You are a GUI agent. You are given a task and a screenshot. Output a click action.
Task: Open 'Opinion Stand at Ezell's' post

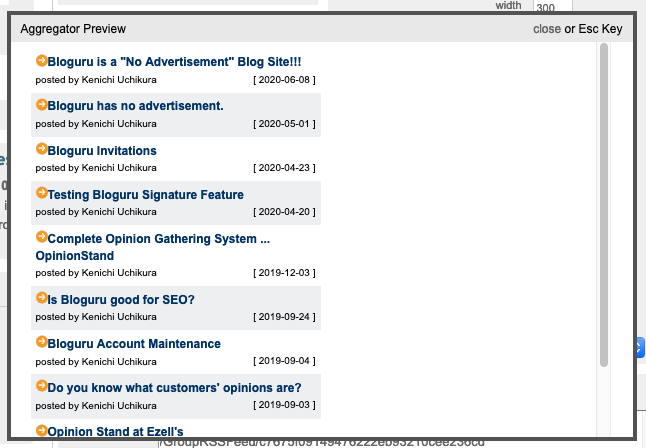(116, 432)
